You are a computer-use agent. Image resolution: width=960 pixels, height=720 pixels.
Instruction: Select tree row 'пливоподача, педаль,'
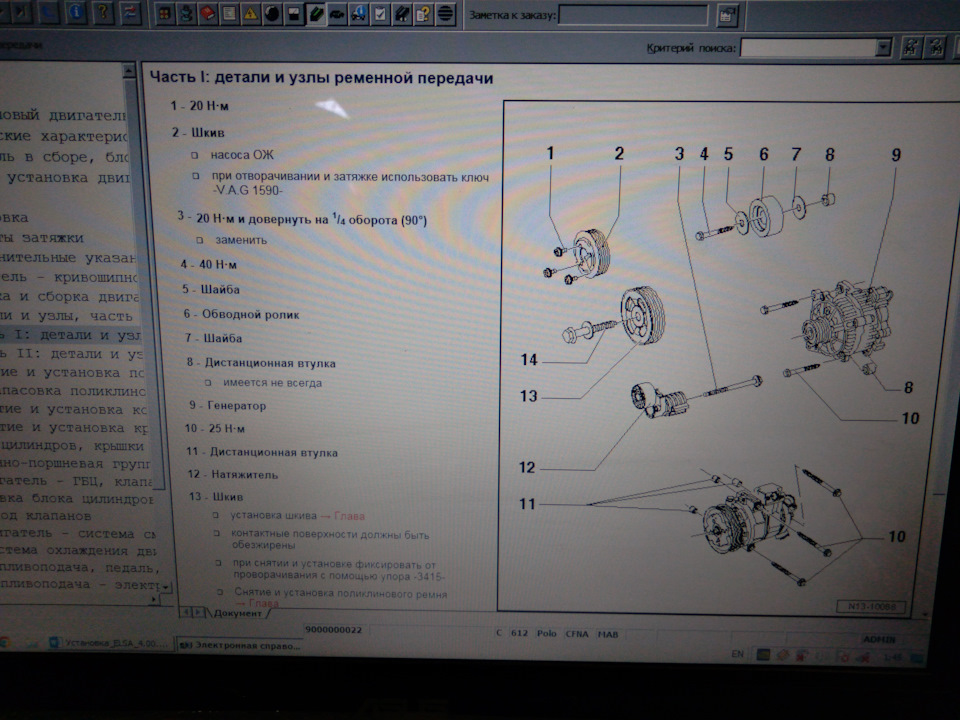click(80, 568)
